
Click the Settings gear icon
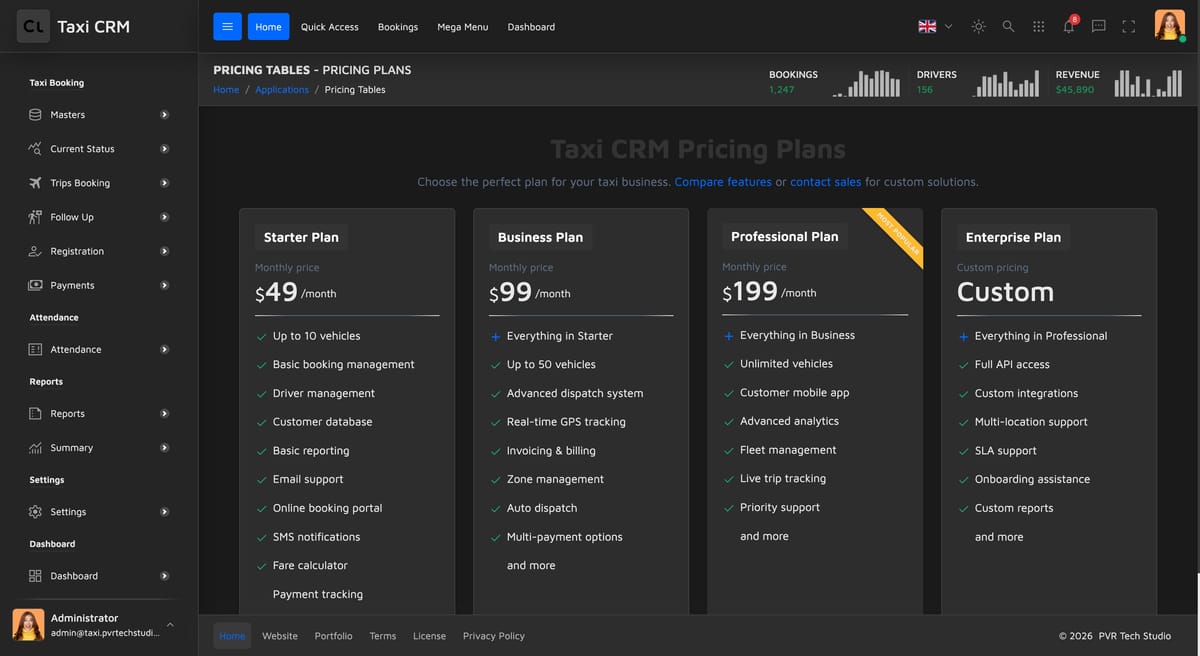[x=35, y=512]
